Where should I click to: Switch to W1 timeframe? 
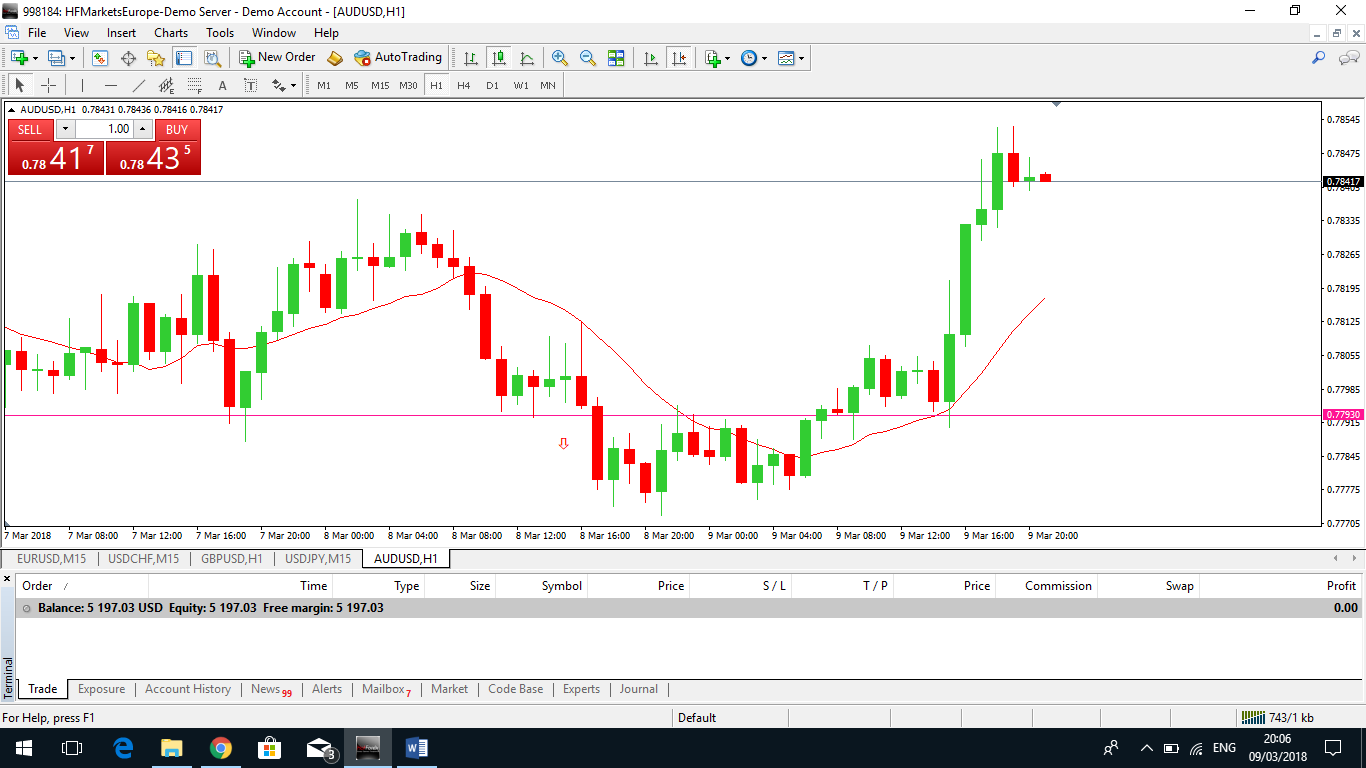(x=521, y=85)
